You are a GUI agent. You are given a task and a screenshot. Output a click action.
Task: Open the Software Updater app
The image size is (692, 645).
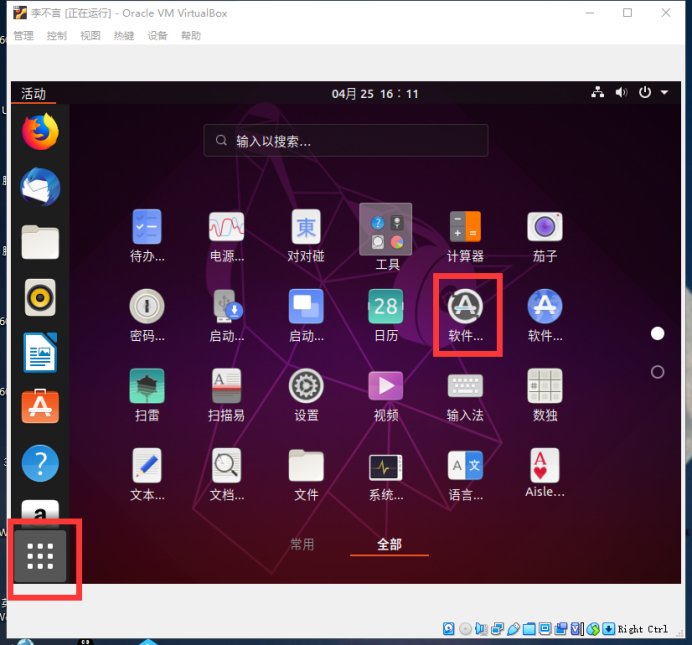465,315
